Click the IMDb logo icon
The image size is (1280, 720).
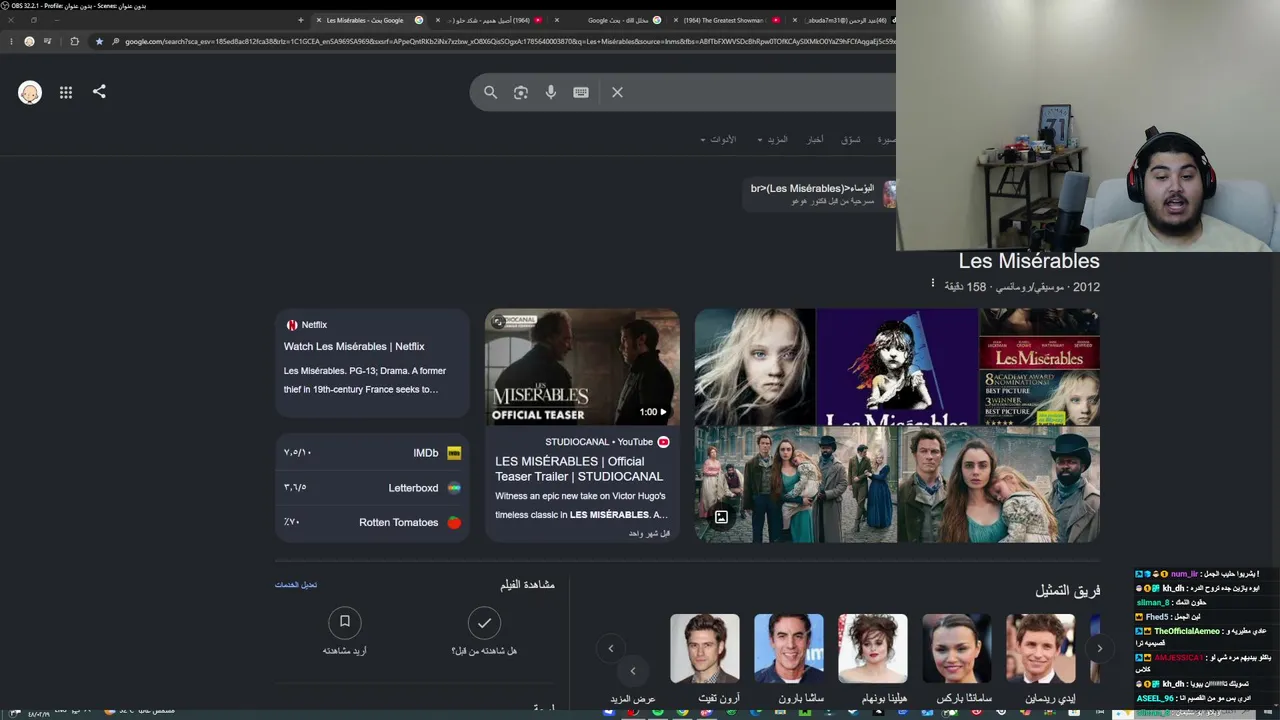(x=454, y=453)
